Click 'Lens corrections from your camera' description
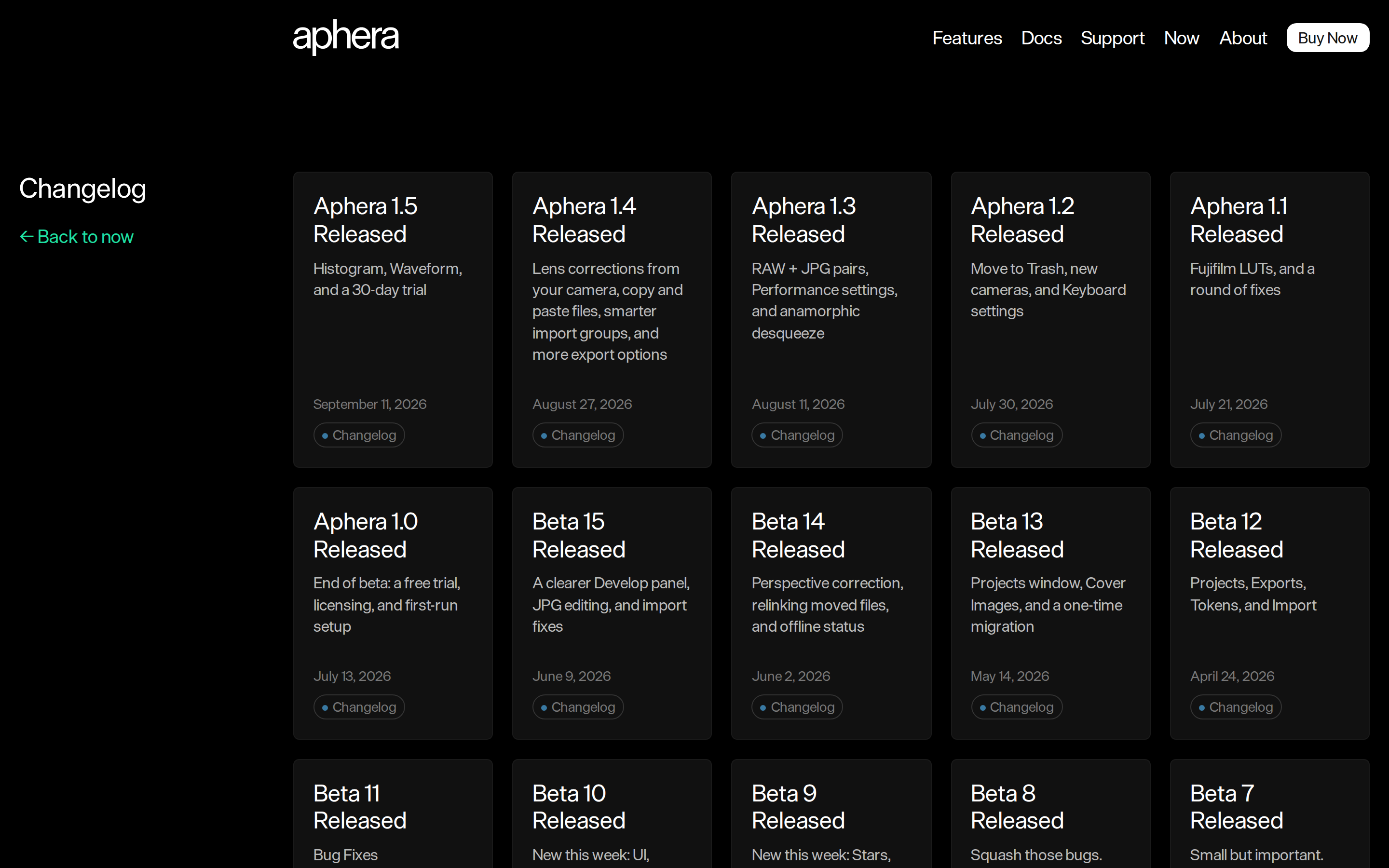Image resolution: width=1389 pixels, height=868 pixels. (x=607, y=311)
